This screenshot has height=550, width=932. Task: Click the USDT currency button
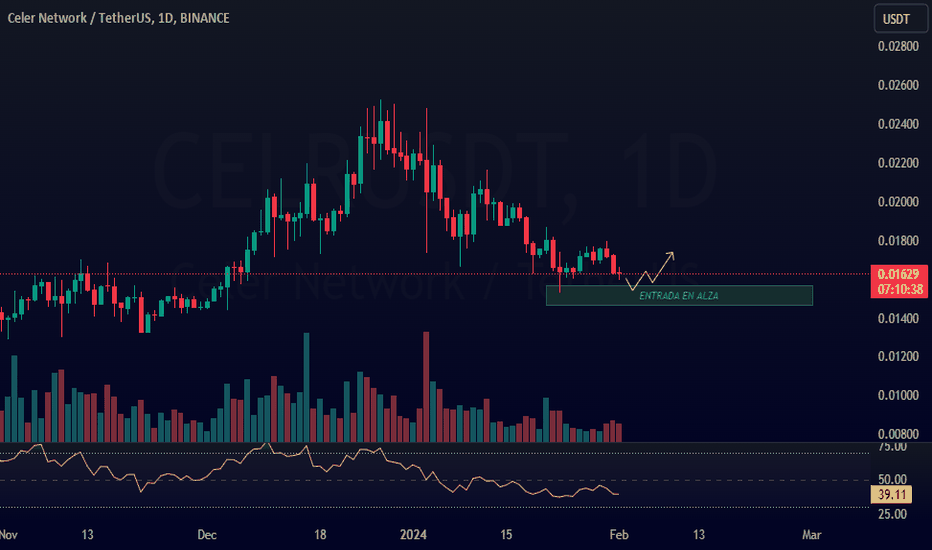pos(900,19)
